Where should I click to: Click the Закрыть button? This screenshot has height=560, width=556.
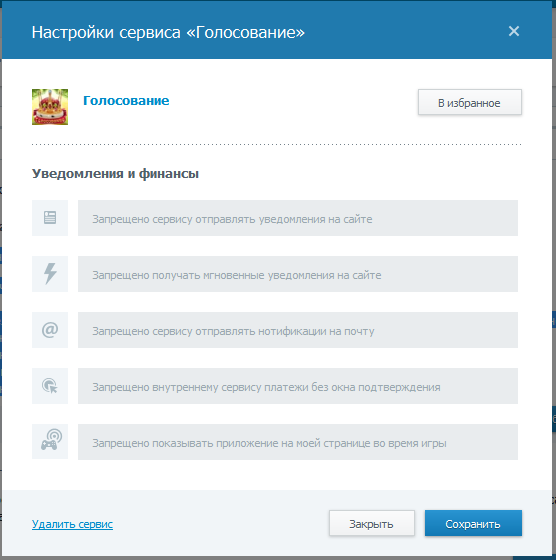tap(372, 523)
